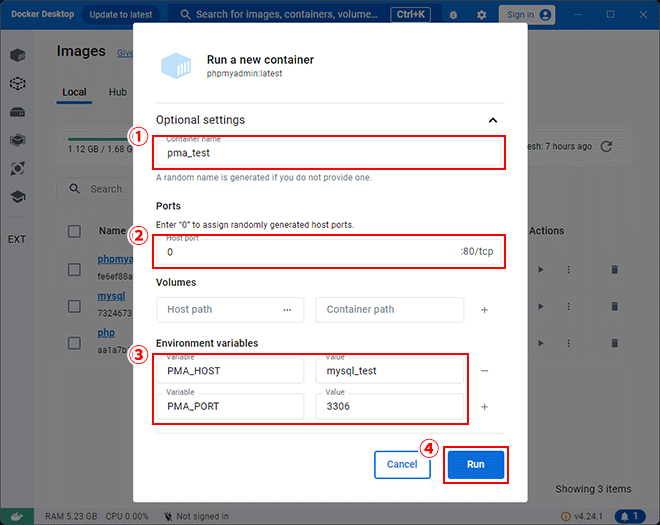
Task: Open Learning Center graduation cap icon
Action: 18,198
